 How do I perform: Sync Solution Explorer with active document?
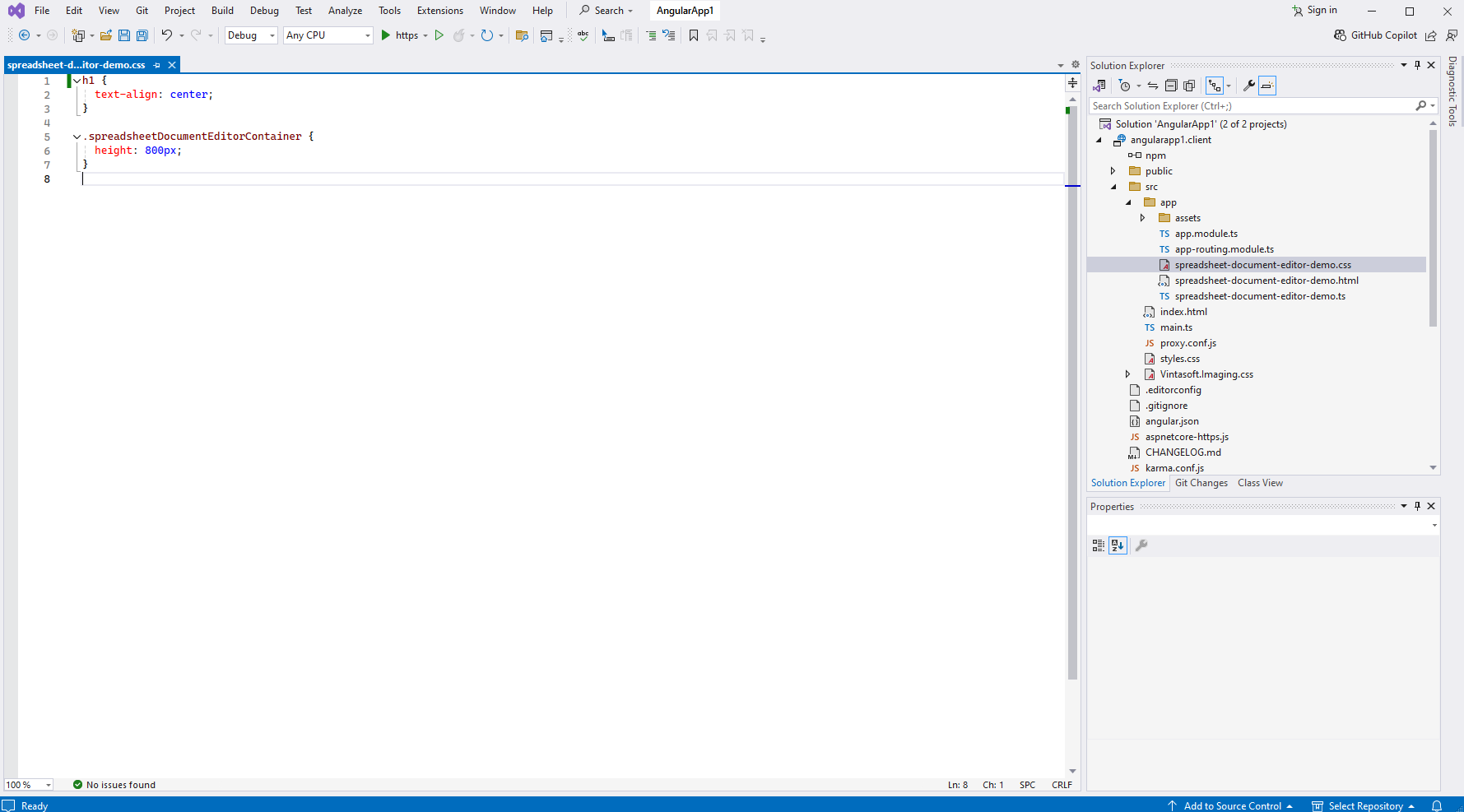(x=1153, y=86)
